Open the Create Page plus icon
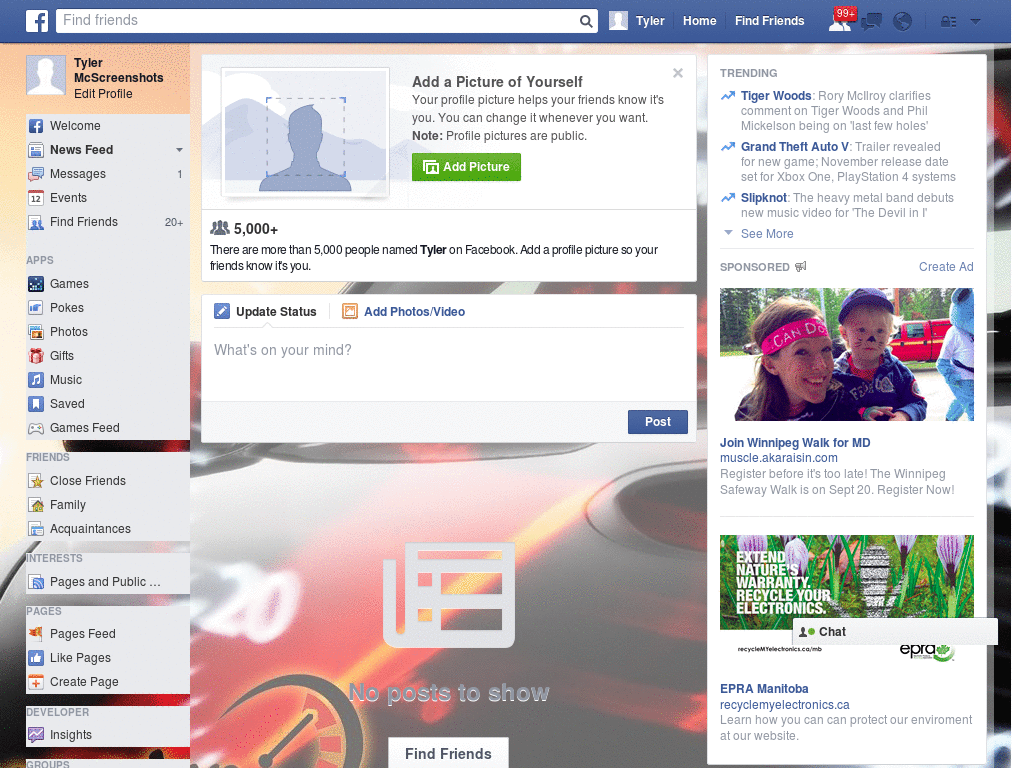Image resolution: width=1024 pixels, height=768 pixels. pyautogui.click(x=36, y=682)
